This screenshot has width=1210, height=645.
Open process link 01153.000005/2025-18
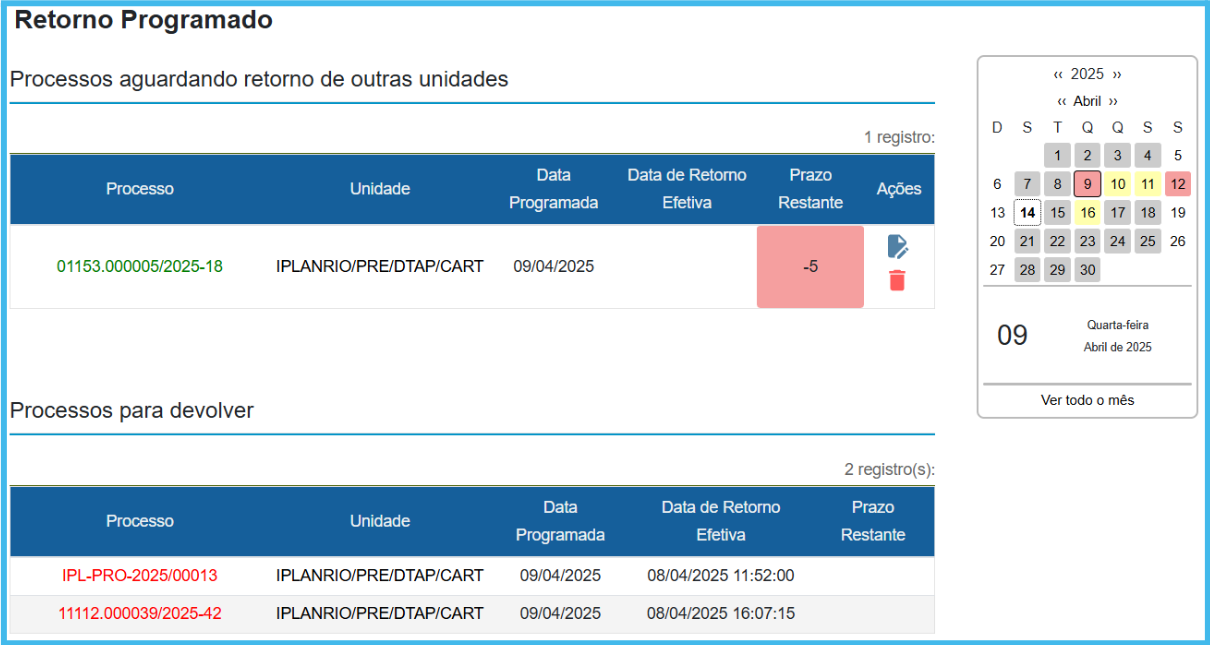140,267
